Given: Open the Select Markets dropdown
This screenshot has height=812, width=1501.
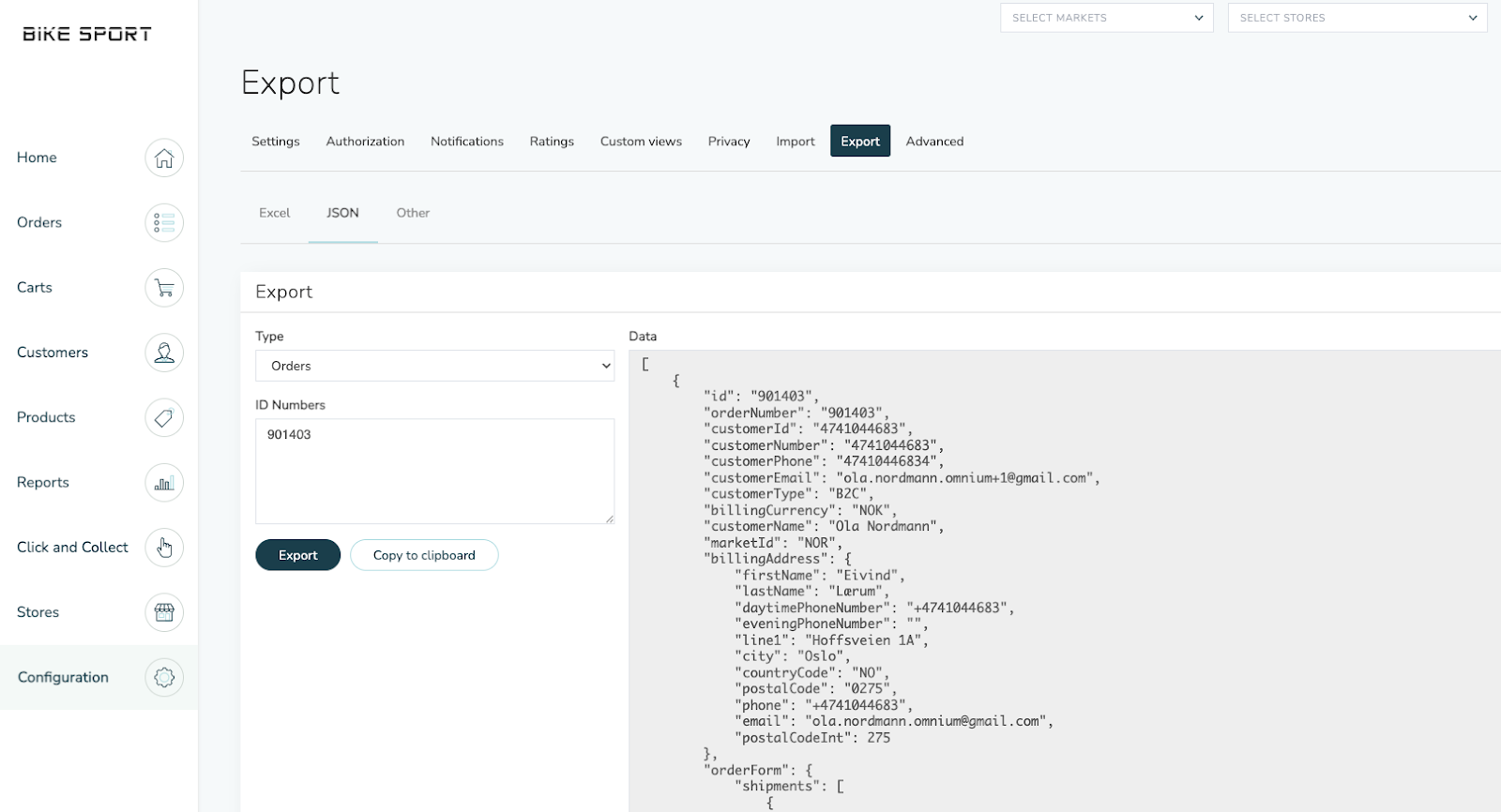Looking at the screenshot, I should tap(1107, 18).
